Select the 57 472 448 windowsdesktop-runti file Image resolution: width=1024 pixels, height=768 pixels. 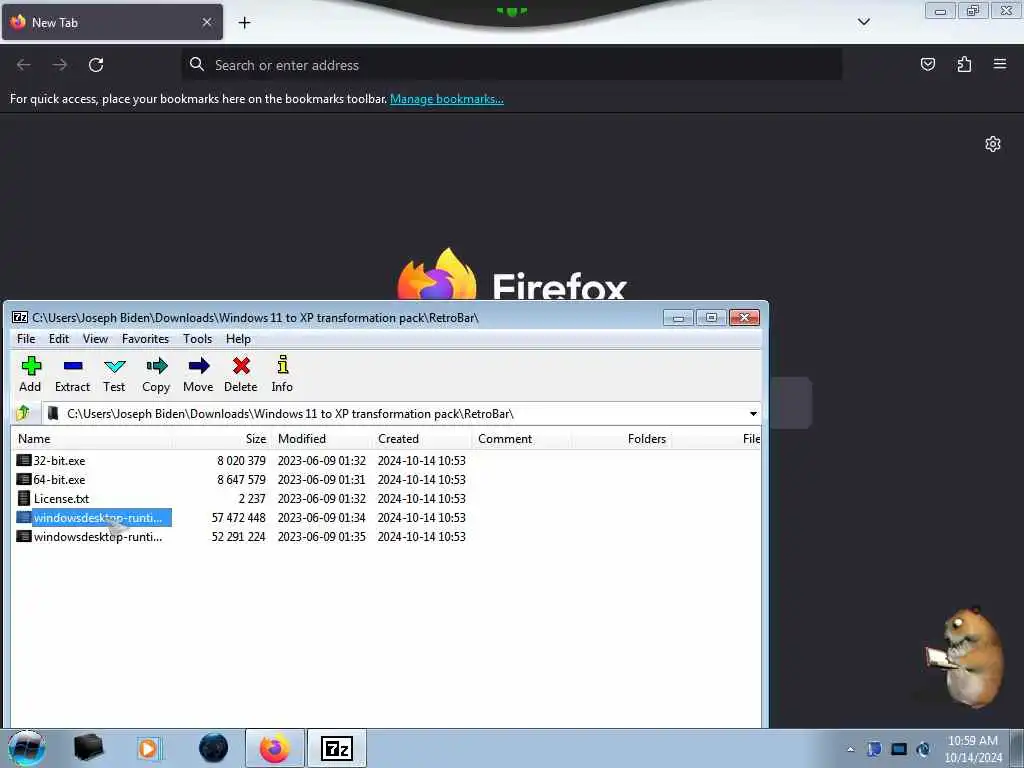click(98, 518)
